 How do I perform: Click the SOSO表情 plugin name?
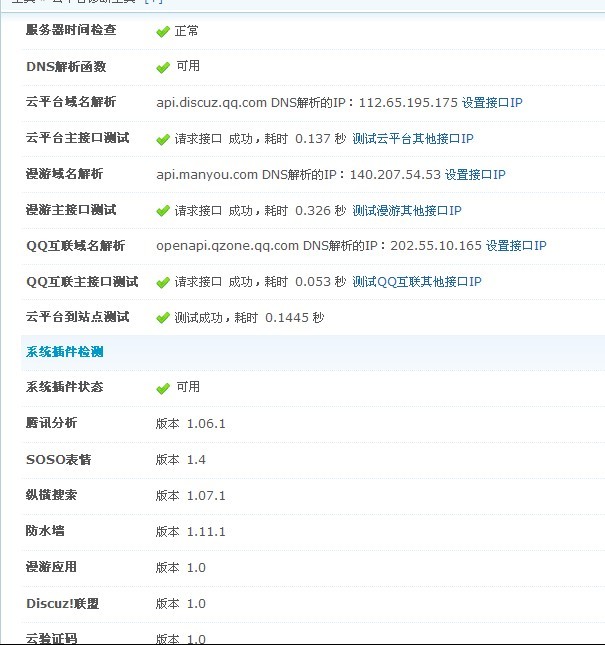[58, 459]
